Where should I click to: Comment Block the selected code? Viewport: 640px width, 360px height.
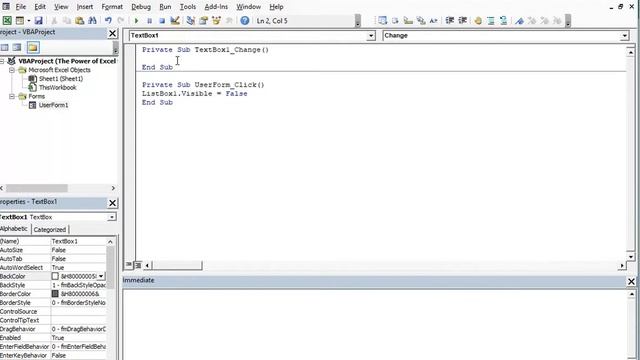(x=491, y=20)
